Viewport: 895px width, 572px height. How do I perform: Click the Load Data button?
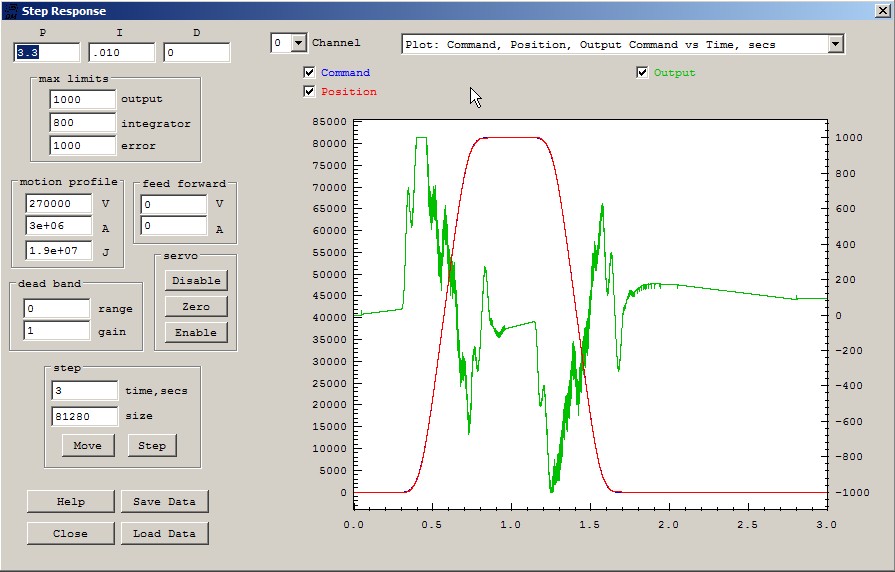click(165, 534)
